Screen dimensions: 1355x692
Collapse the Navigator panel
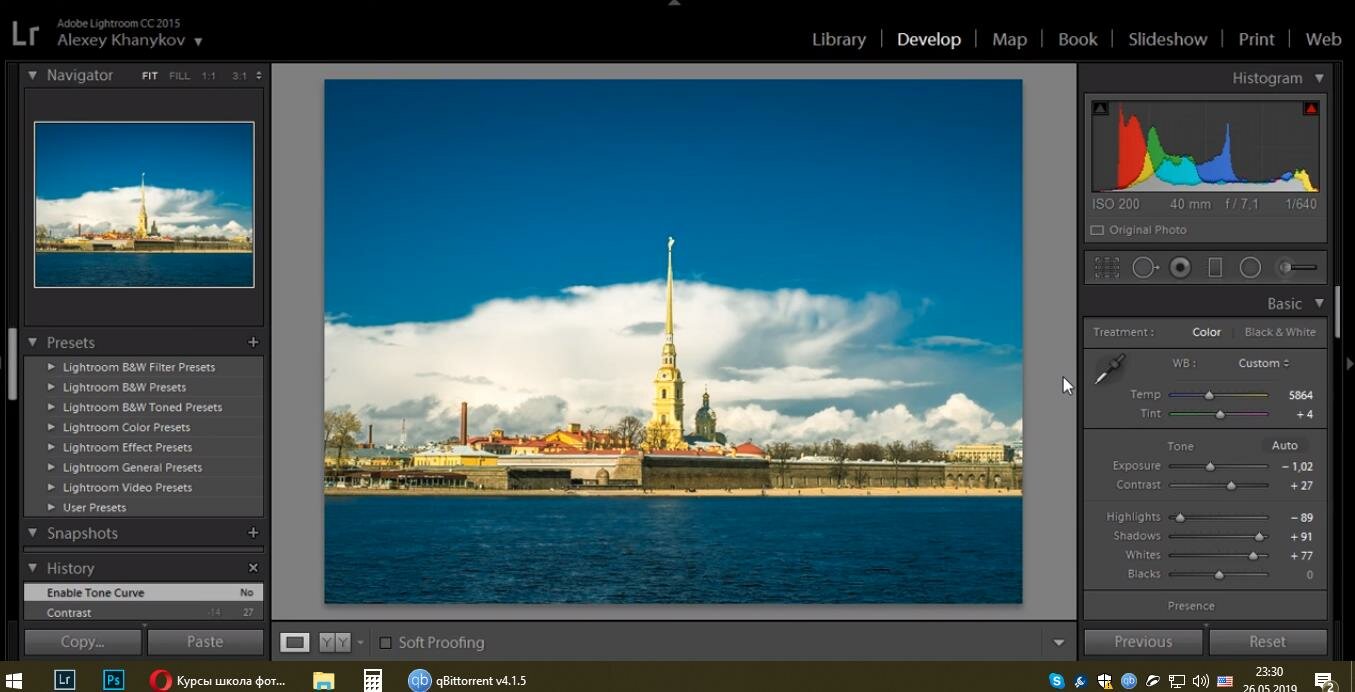tap(32, 75)
